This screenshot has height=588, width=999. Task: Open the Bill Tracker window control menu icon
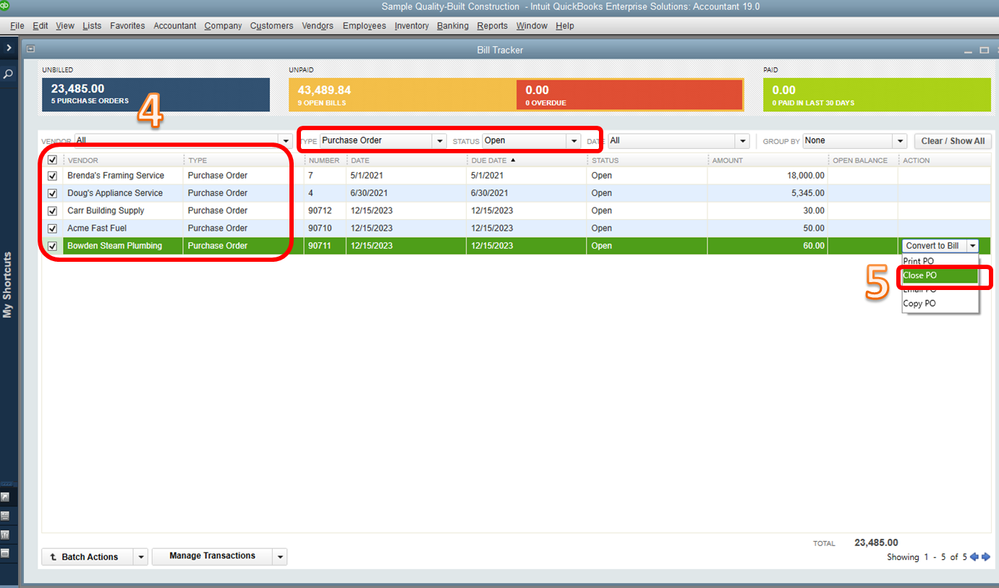pos(31,49)
